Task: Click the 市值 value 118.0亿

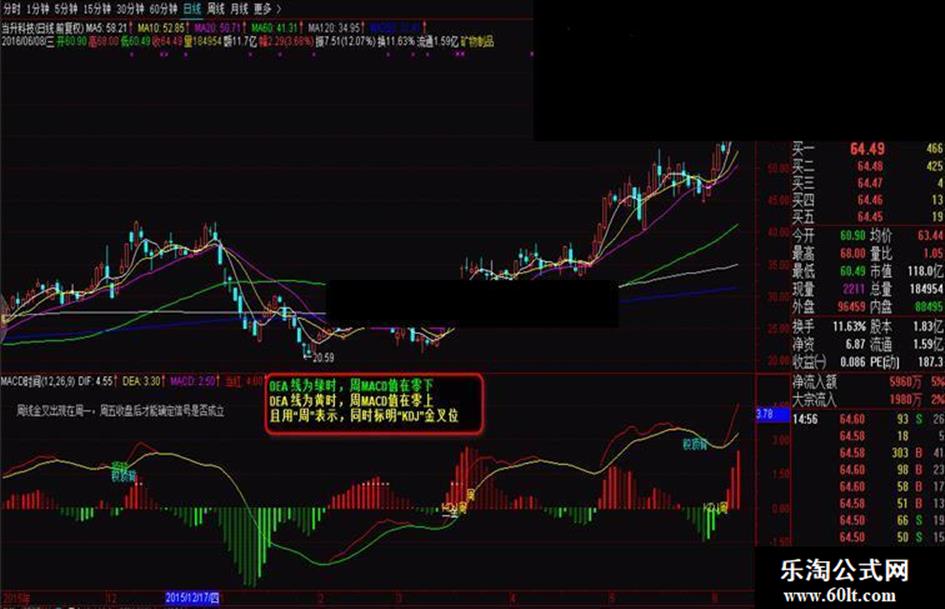Action: click(x=926, y=271)
